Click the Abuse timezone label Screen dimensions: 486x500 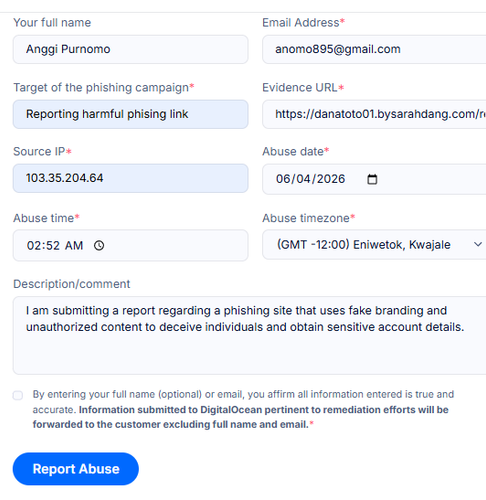tap(308, 218)
